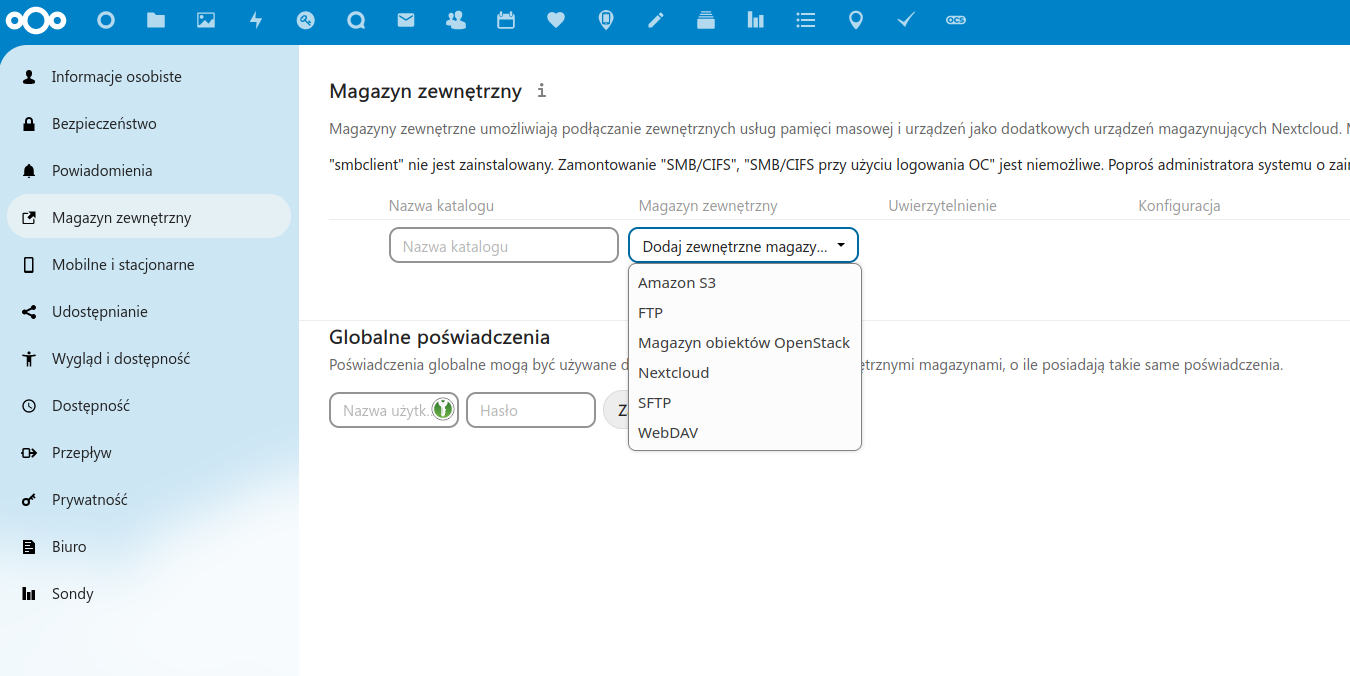Open the Calendar app icon
Image resolution: width=1350 pixels, height=676 pixels.
coord(506,20)
